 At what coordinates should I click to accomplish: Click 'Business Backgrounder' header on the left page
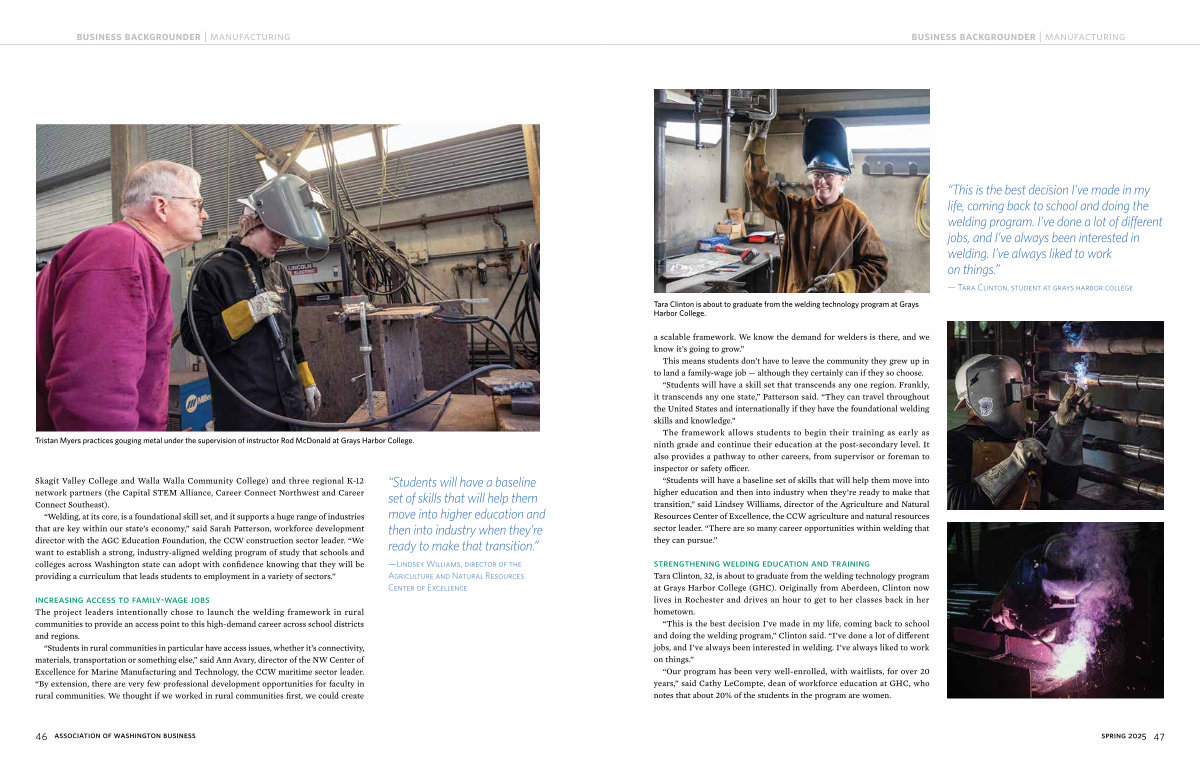click(139, 37)
